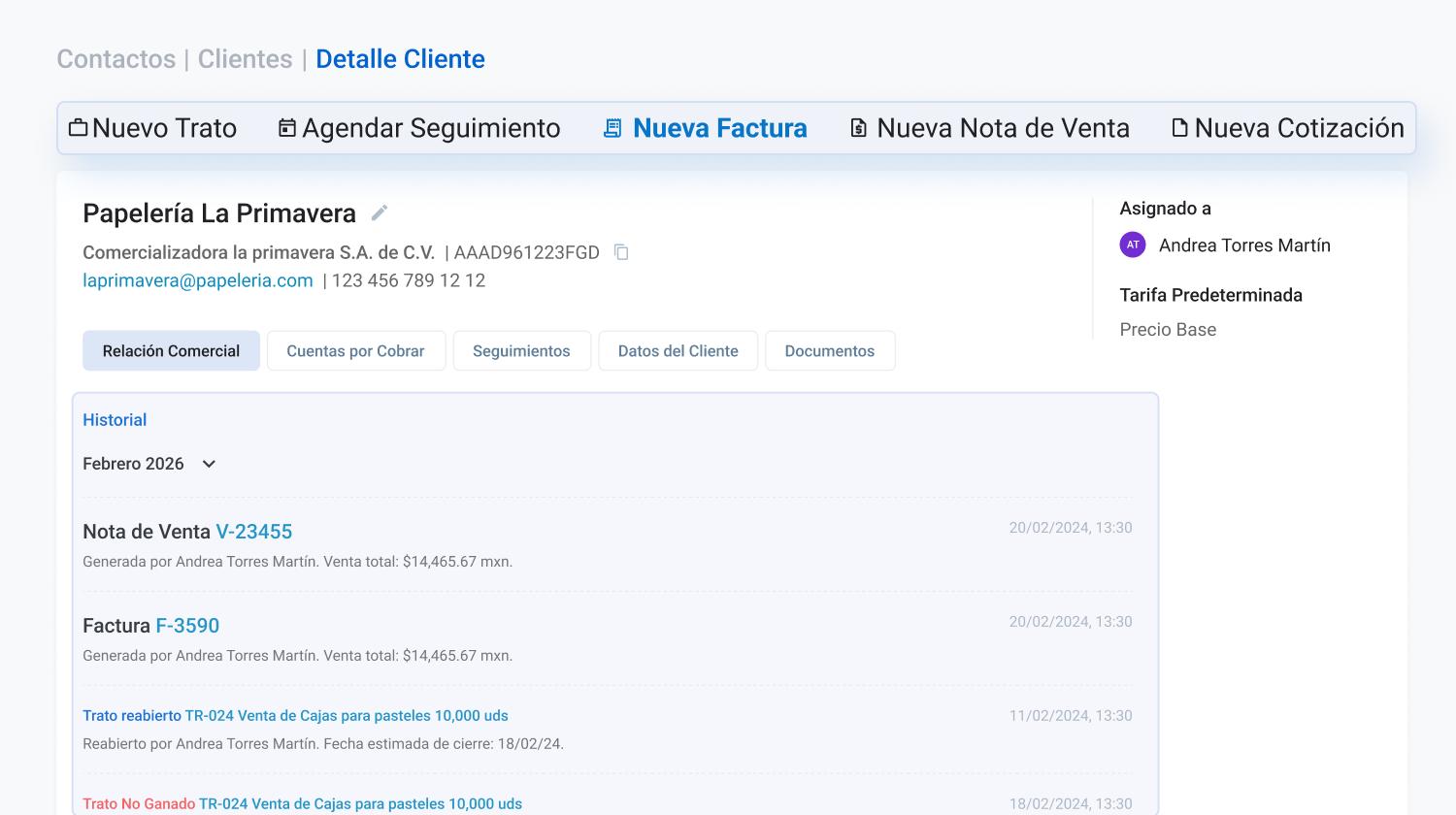
Task: Click the RFC text AAAD961223FGD
Action: (527, 252)
